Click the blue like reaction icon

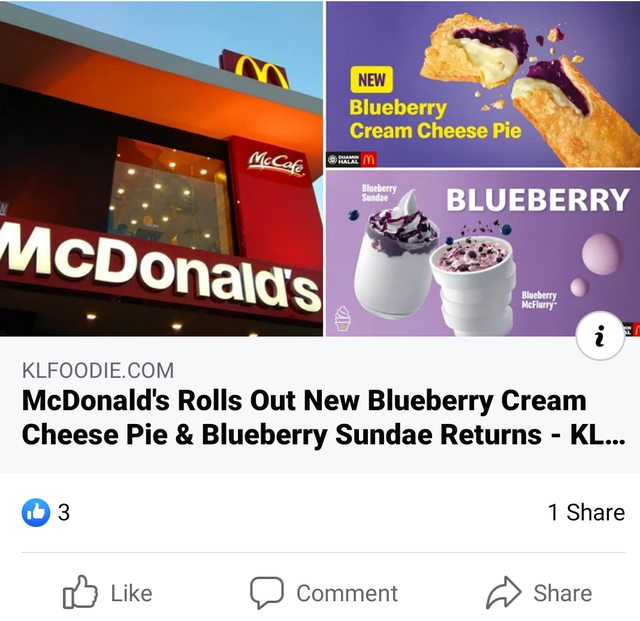[36, 512]
